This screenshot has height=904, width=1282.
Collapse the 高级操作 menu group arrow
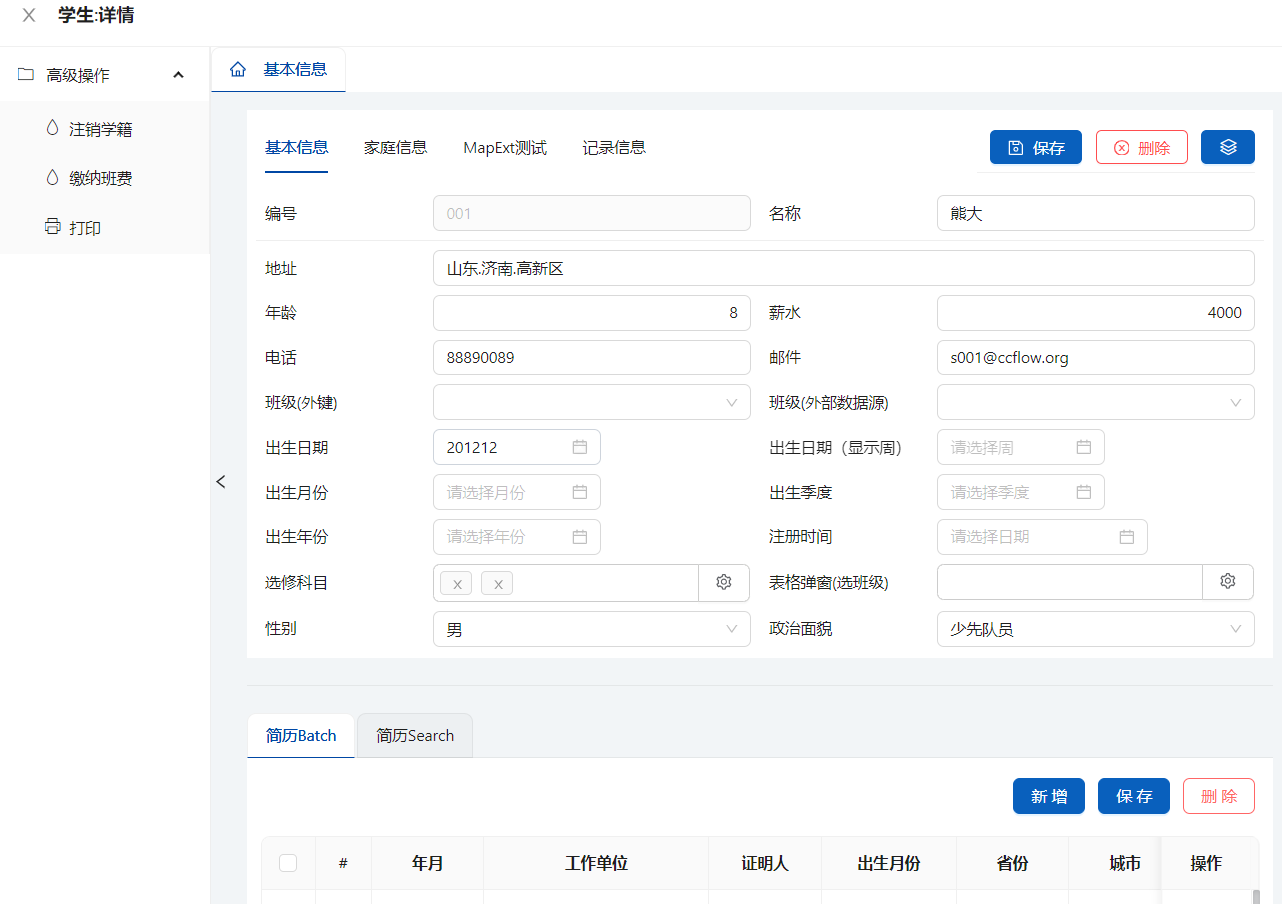coord(179,75)
